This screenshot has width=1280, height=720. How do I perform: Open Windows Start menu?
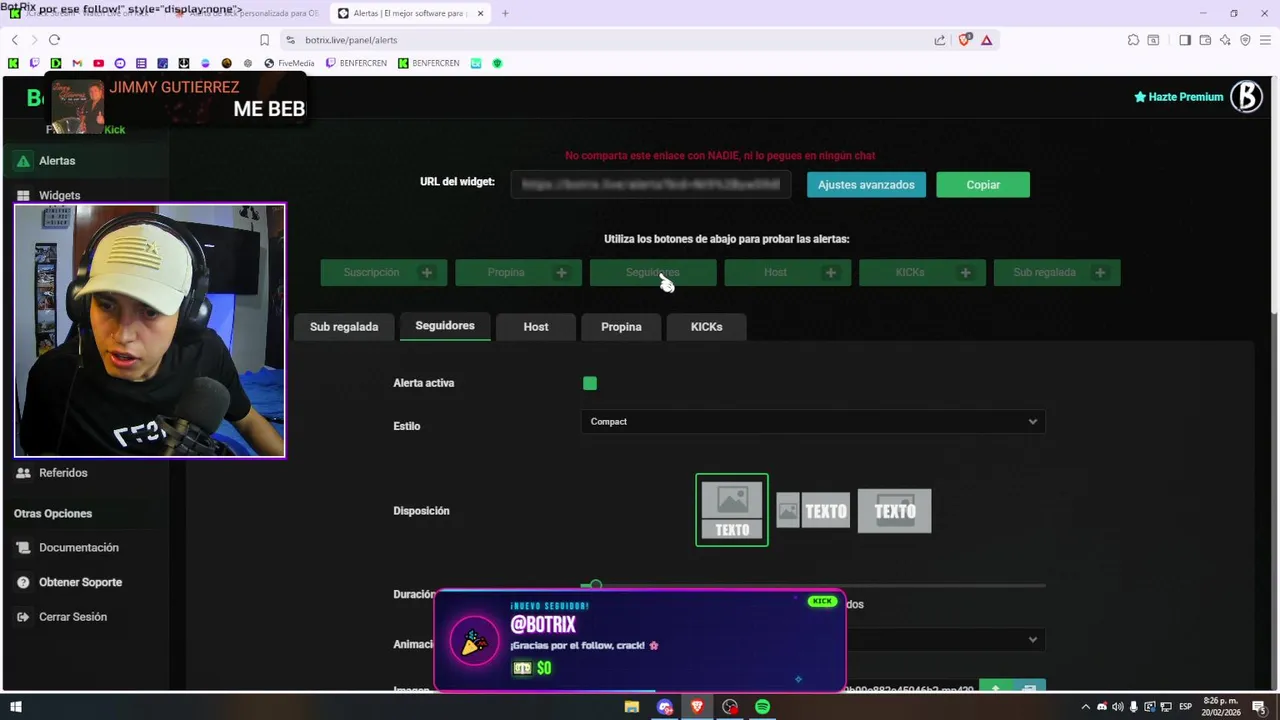[16, 707]
